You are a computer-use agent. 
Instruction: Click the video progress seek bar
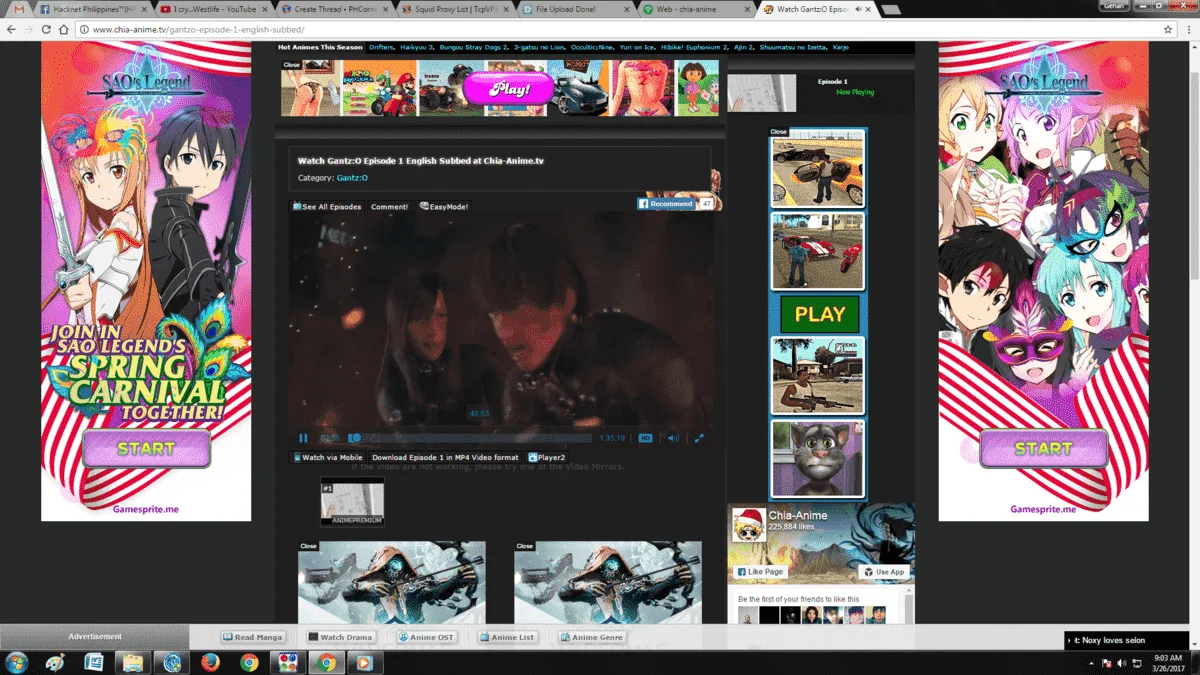click(470, 438)
